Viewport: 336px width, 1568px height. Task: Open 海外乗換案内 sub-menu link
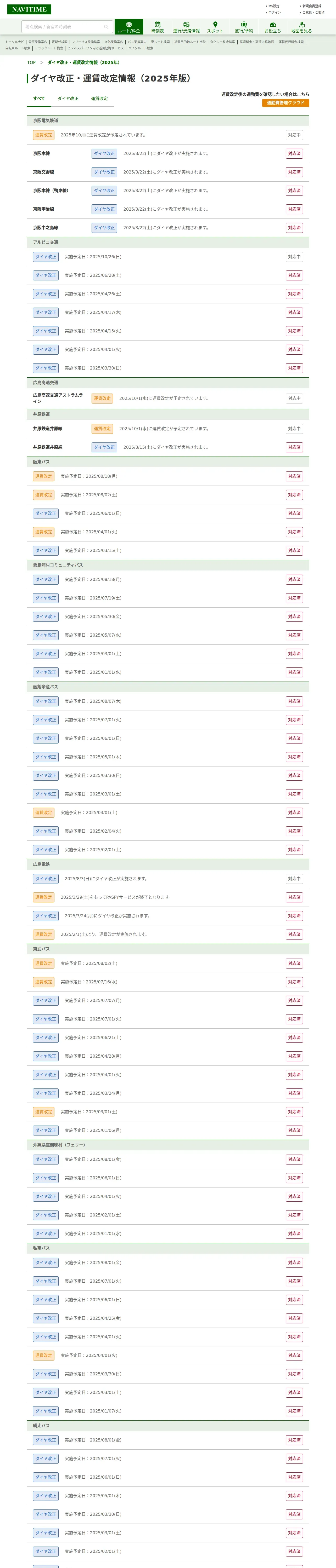(x=114, y=42)
